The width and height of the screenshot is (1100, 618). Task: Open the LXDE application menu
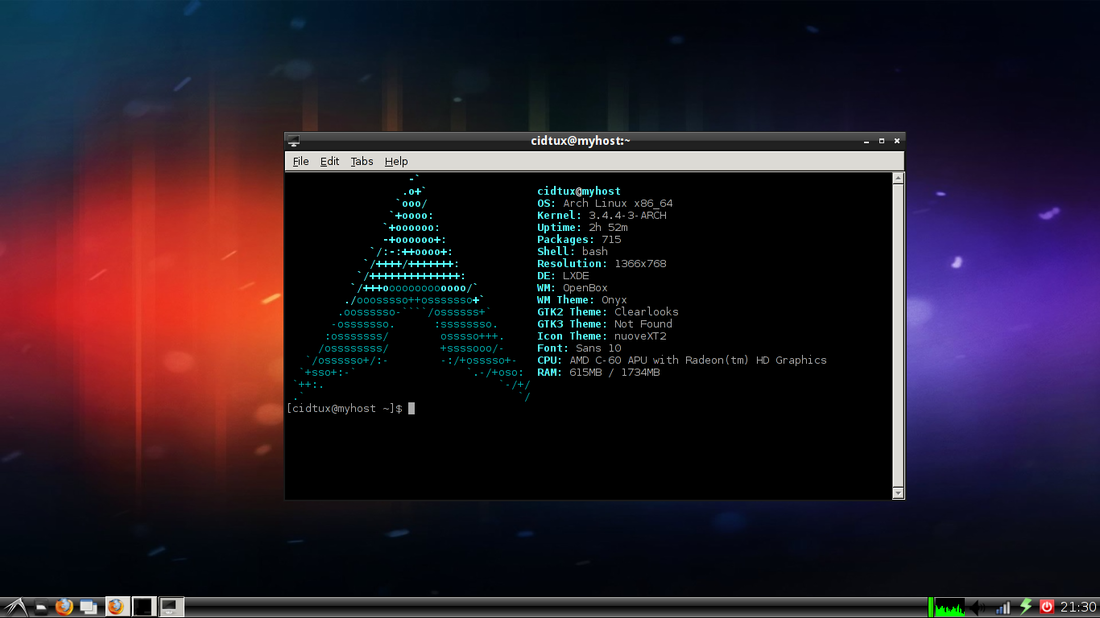pos(14,606)
